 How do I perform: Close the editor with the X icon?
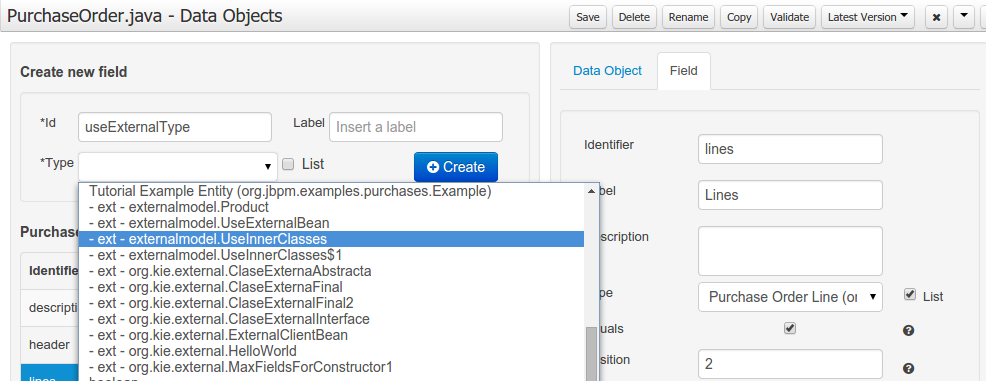pos(936,18)
